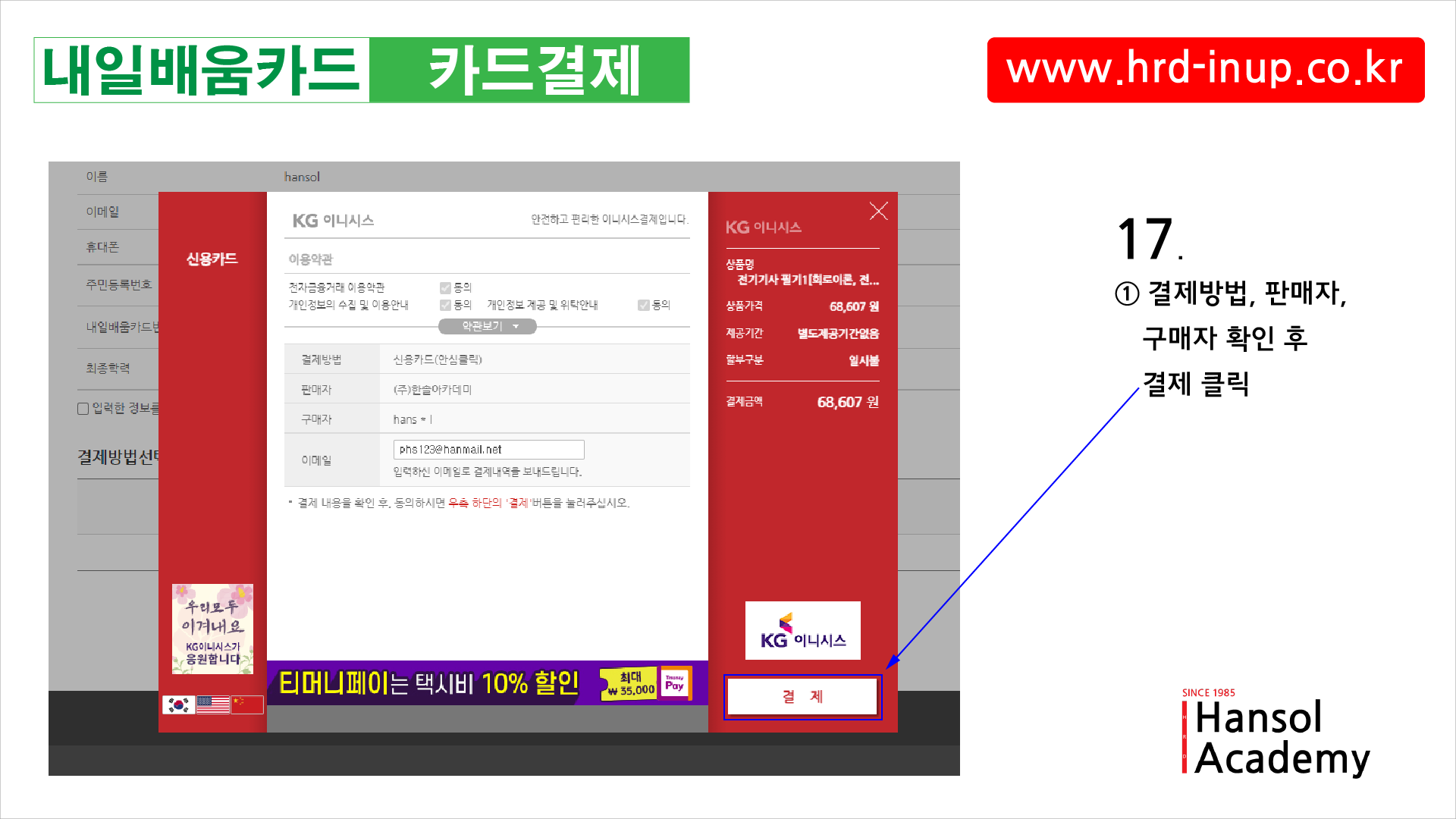Edit the email field phs123@hanmail.net
This screenshot has height=819, width=1456.
pyautogui.click(x=488, y=450)
